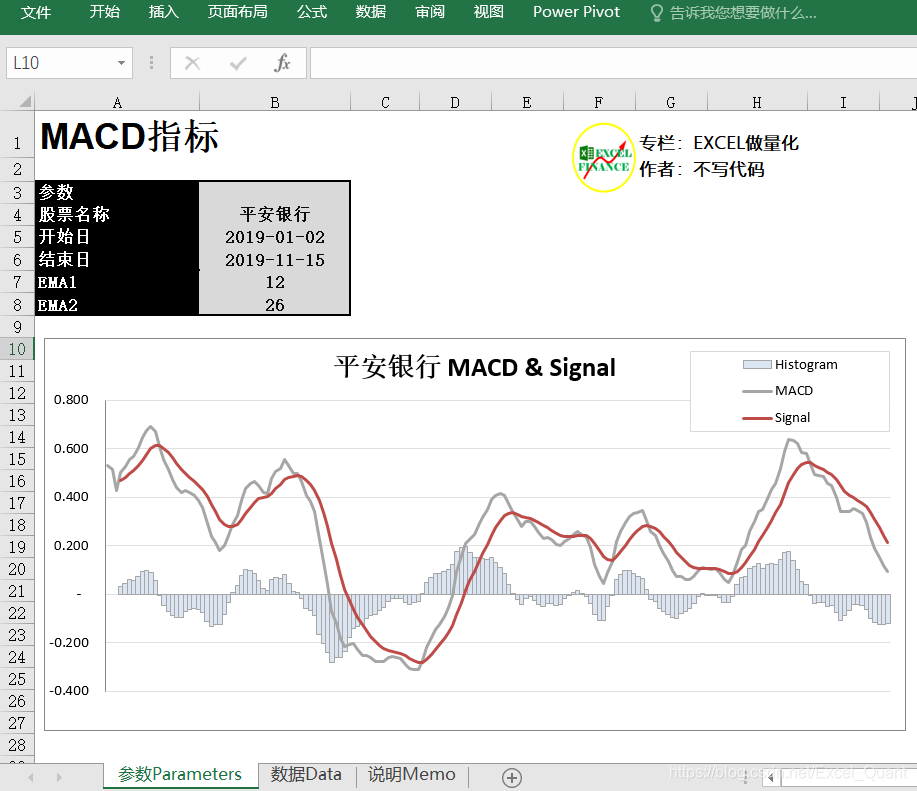The image size is (917, 791).
Task: Select cell B4 containing 平安银行
Action: 274,213
